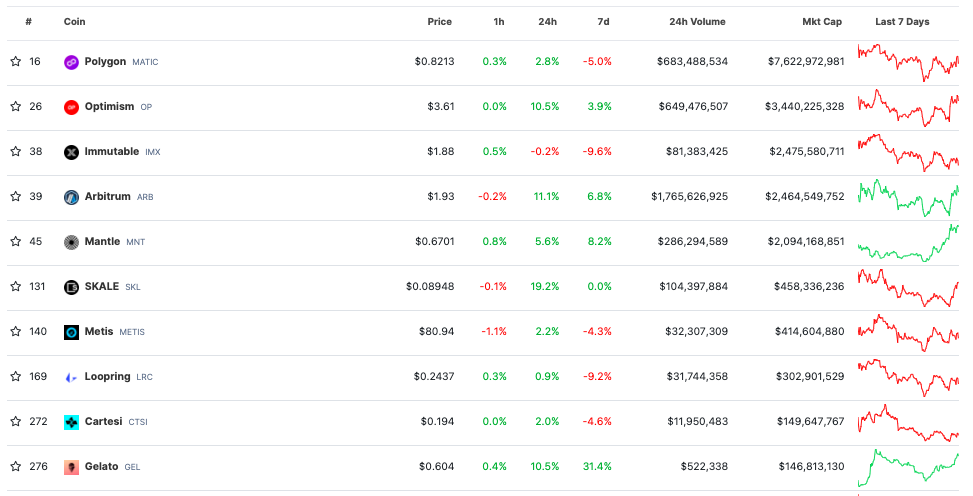
Task: Click the Metis logo icon
Action: pos(71,332)
